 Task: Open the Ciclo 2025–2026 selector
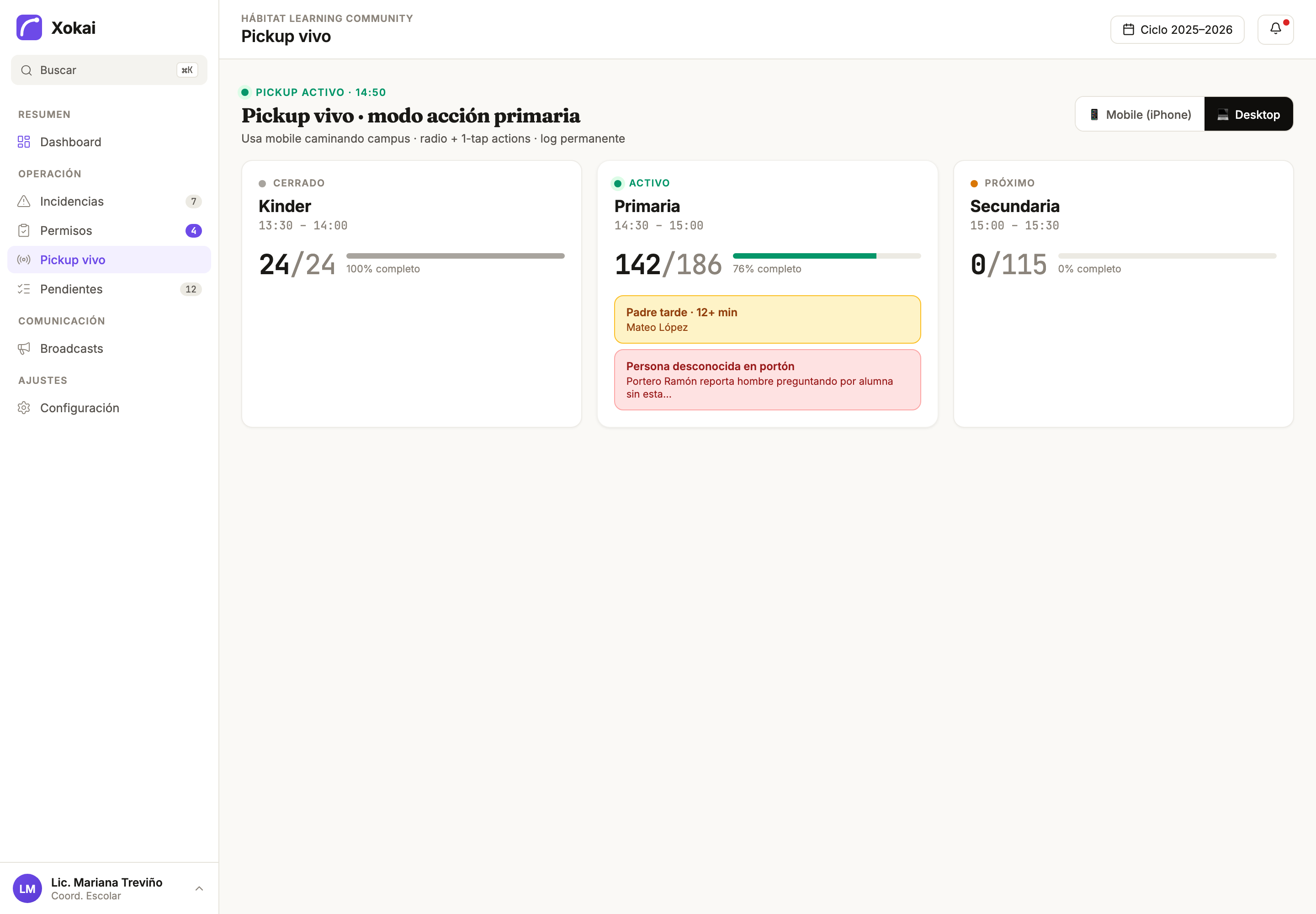click(x=1177, y=30)
